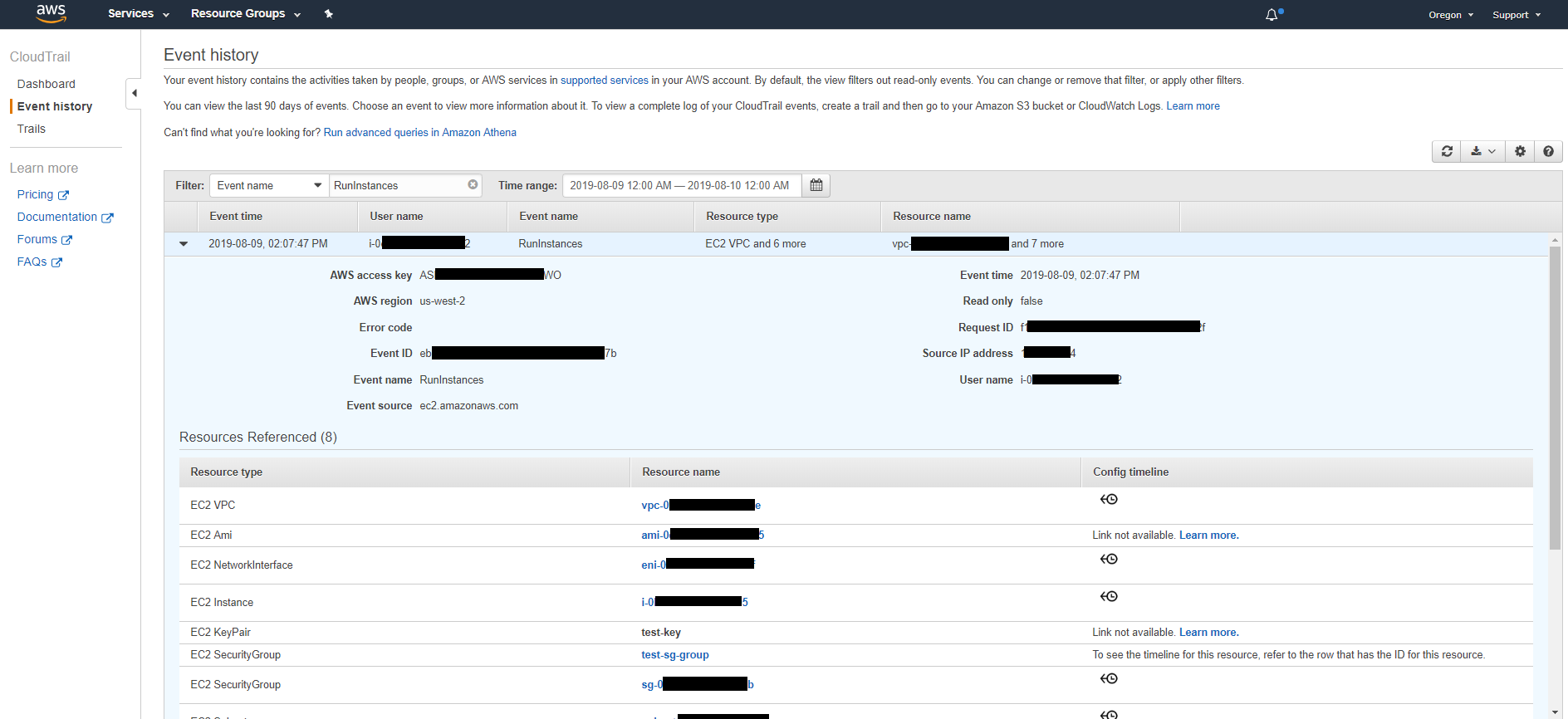The width and height of the screenshot is (1568, 719).
Task: Click the scrollbar down arrow
Action: click(1555, 712)
